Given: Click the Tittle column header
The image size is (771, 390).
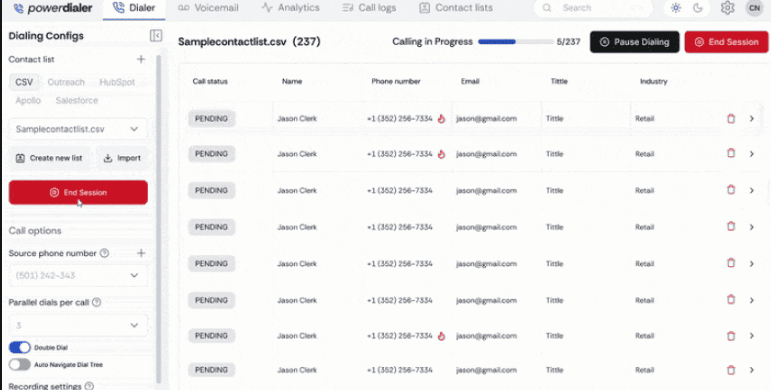Looking at the screenshot, I should (x=559, y=81).
